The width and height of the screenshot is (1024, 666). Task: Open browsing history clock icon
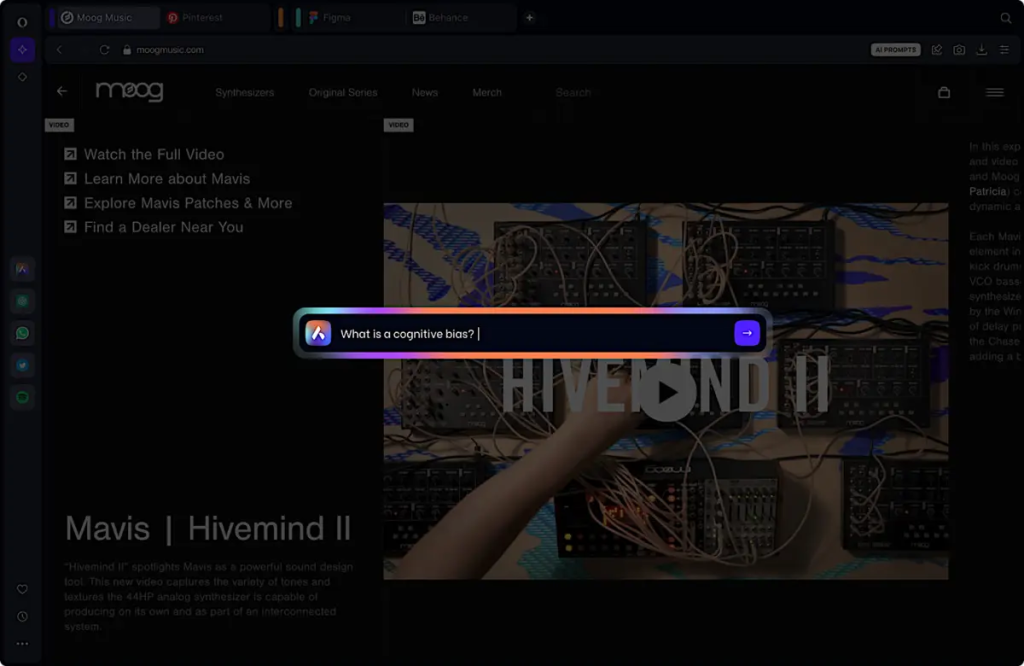[22, 616]
